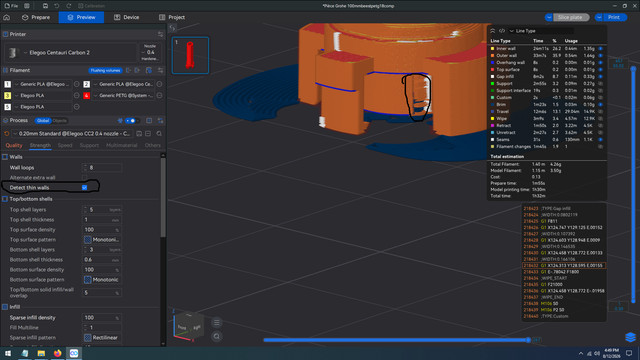
Task: Save the current process preset
Action: (x=139, y=133)
